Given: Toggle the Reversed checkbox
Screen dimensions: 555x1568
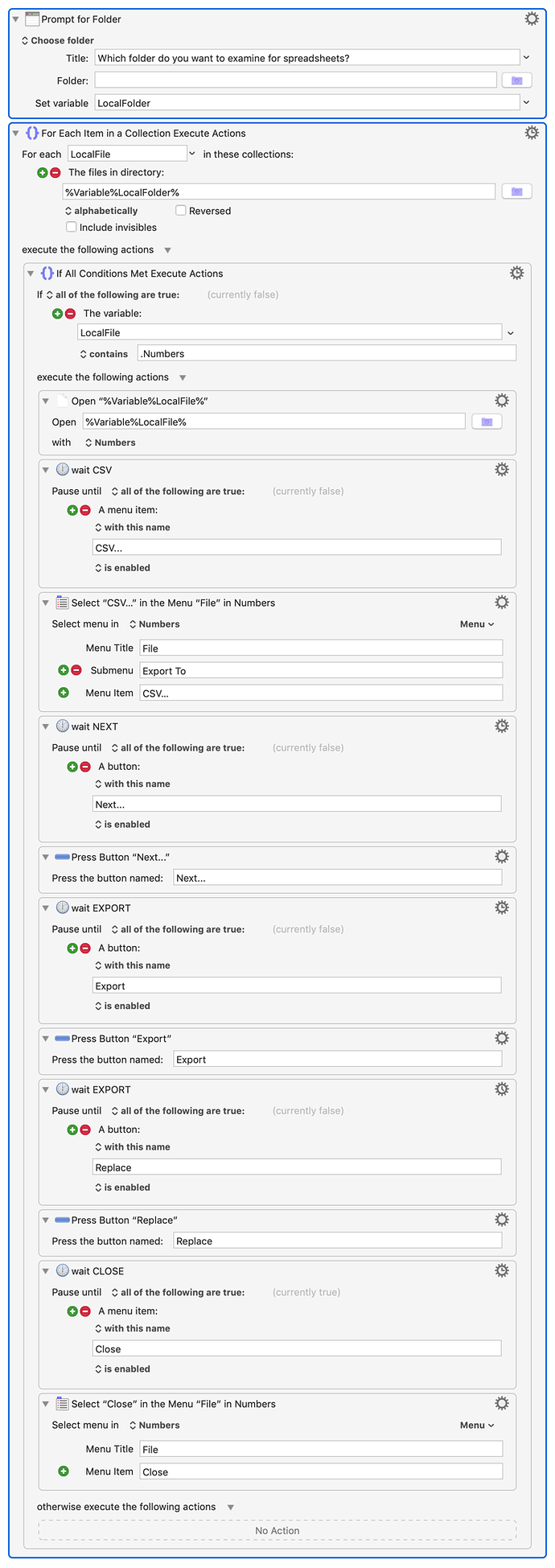Looking at the screenshot, I should click(181, 211).
